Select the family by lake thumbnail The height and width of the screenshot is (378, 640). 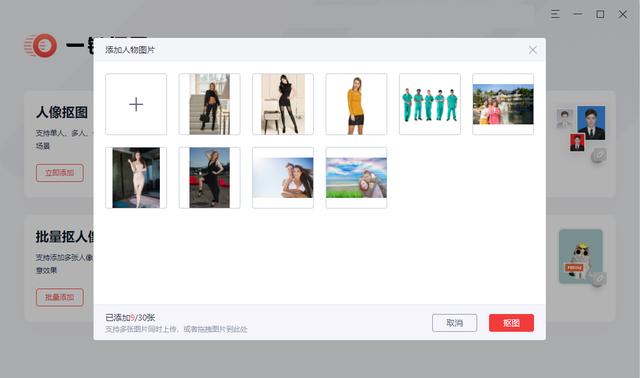(503, 104)
